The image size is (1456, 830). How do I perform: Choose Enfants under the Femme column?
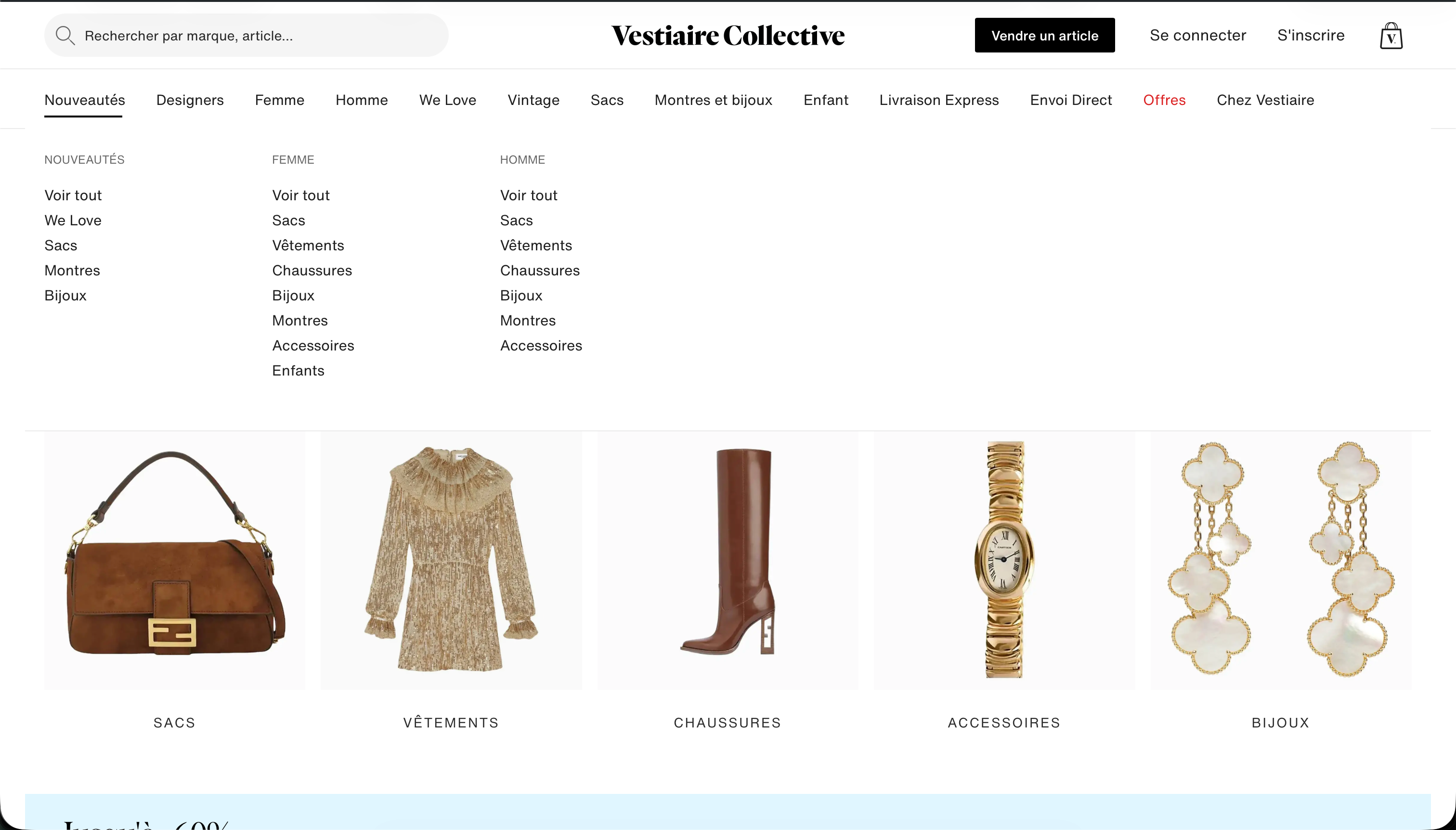(x=298, y=371)
